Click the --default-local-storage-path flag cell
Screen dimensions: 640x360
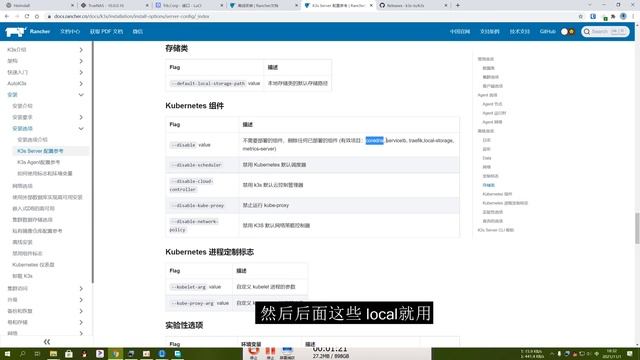(214, 83)
